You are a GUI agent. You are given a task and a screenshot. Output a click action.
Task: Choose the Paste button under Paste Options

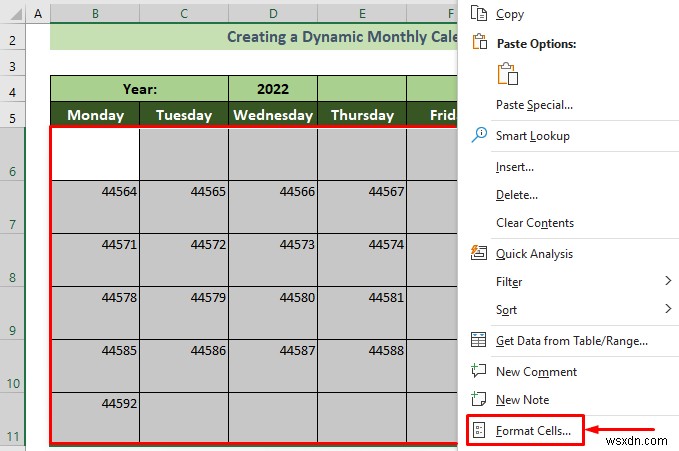pyautogui.click(x=508, y=74)
